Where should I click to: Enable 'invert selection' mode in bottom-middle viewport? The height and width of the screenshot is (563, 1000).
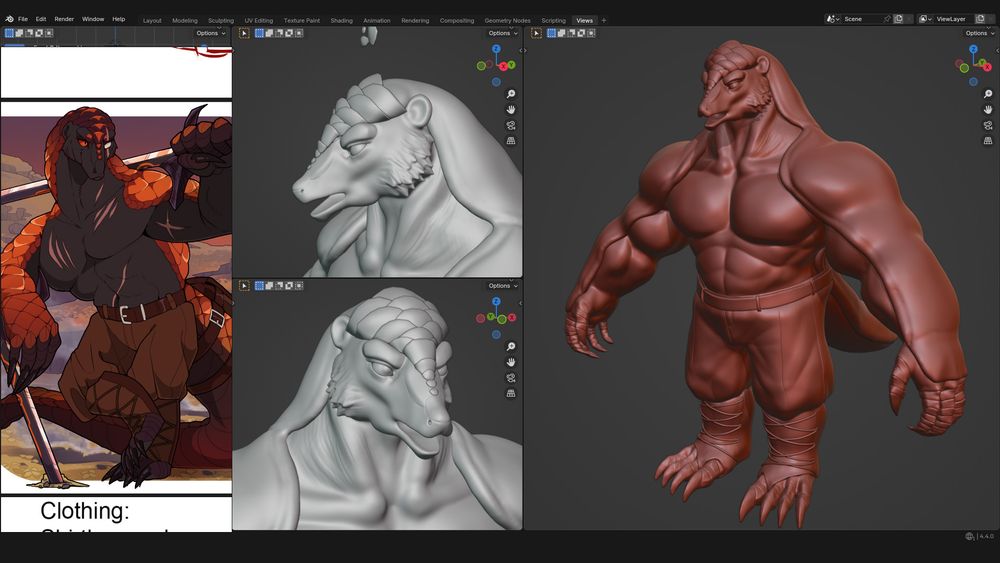tap(289, 286)
